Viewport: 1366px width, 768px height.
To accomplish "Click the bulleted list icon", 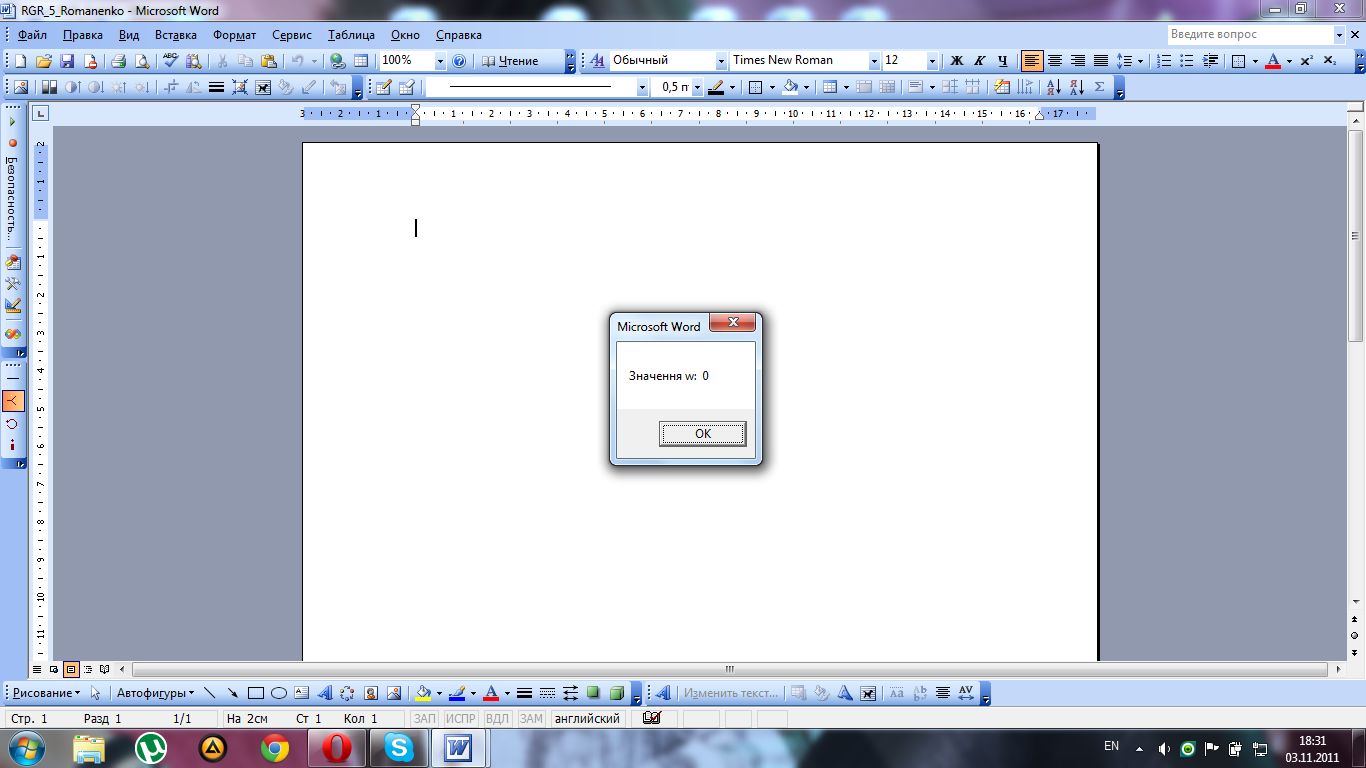I will [1187, 61].
